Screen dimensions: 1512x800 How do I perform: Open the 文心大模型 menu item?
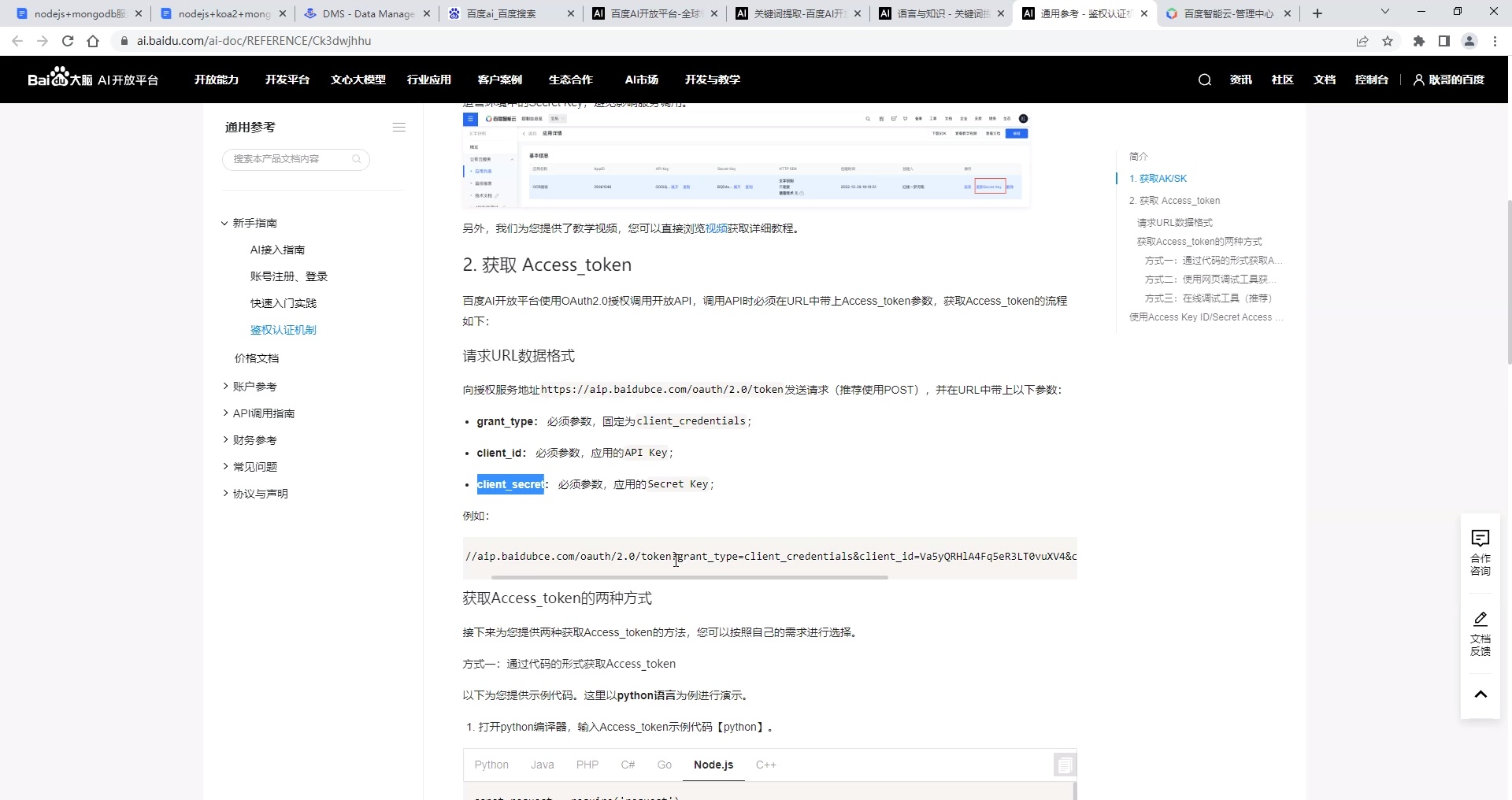[358, 80]
